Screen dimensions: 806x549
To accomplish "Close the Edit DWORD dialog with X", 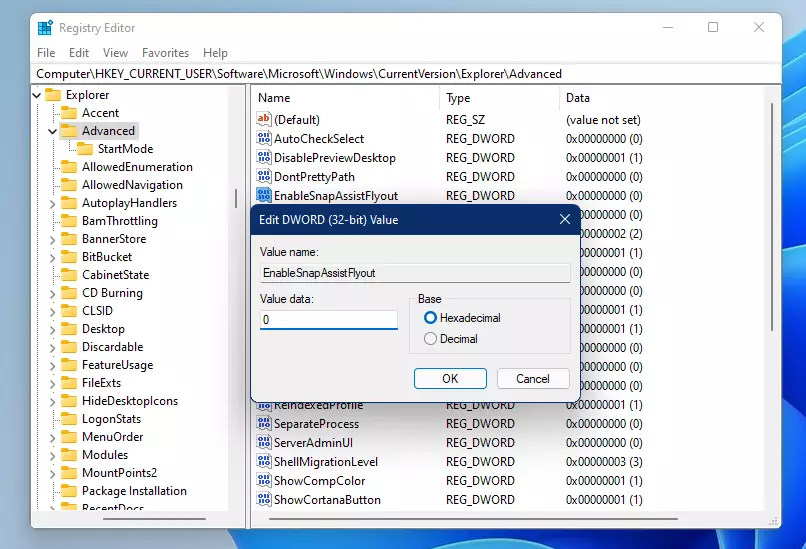I will click(564, 219).
